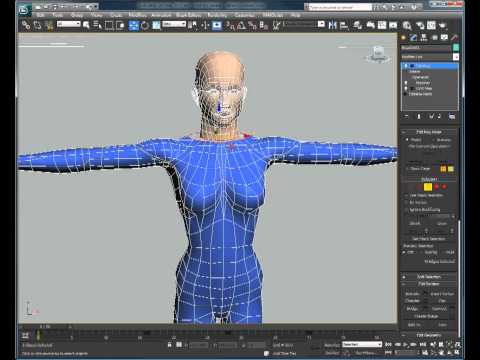Screen dimensions: 480x360
Task: Open the selection filter dropdown in toolbar
Action: 69,24
